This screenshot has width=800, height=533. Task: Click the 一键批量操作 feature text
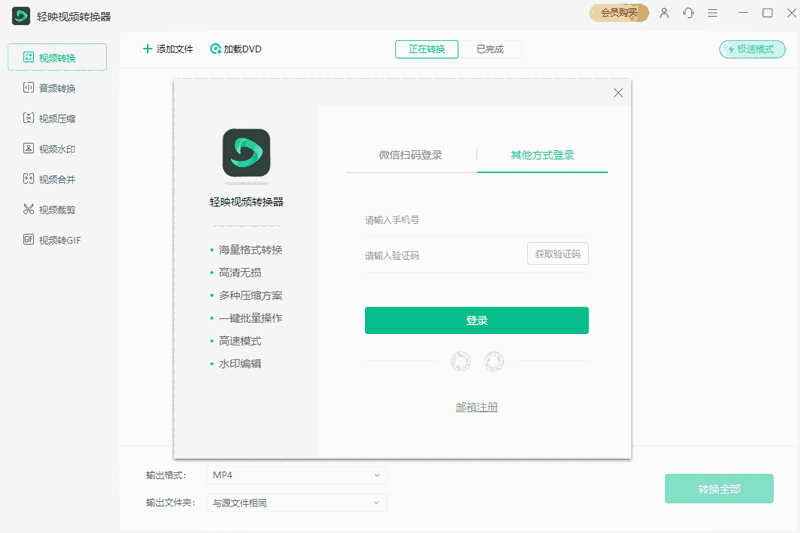[251, 318]
